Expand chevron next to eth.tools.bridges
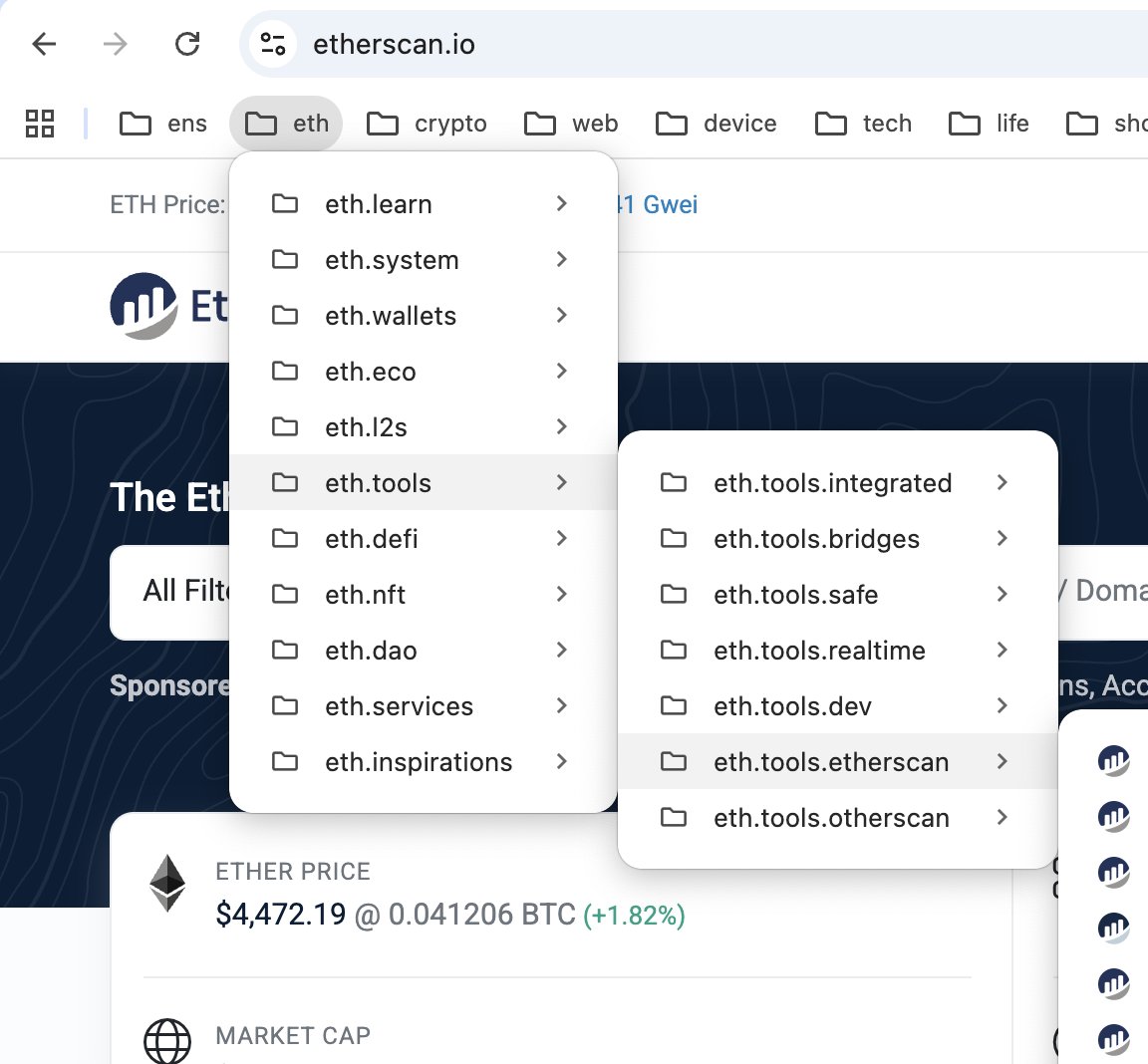This screenshot has height=1064, width=1148. point(1003,538)
